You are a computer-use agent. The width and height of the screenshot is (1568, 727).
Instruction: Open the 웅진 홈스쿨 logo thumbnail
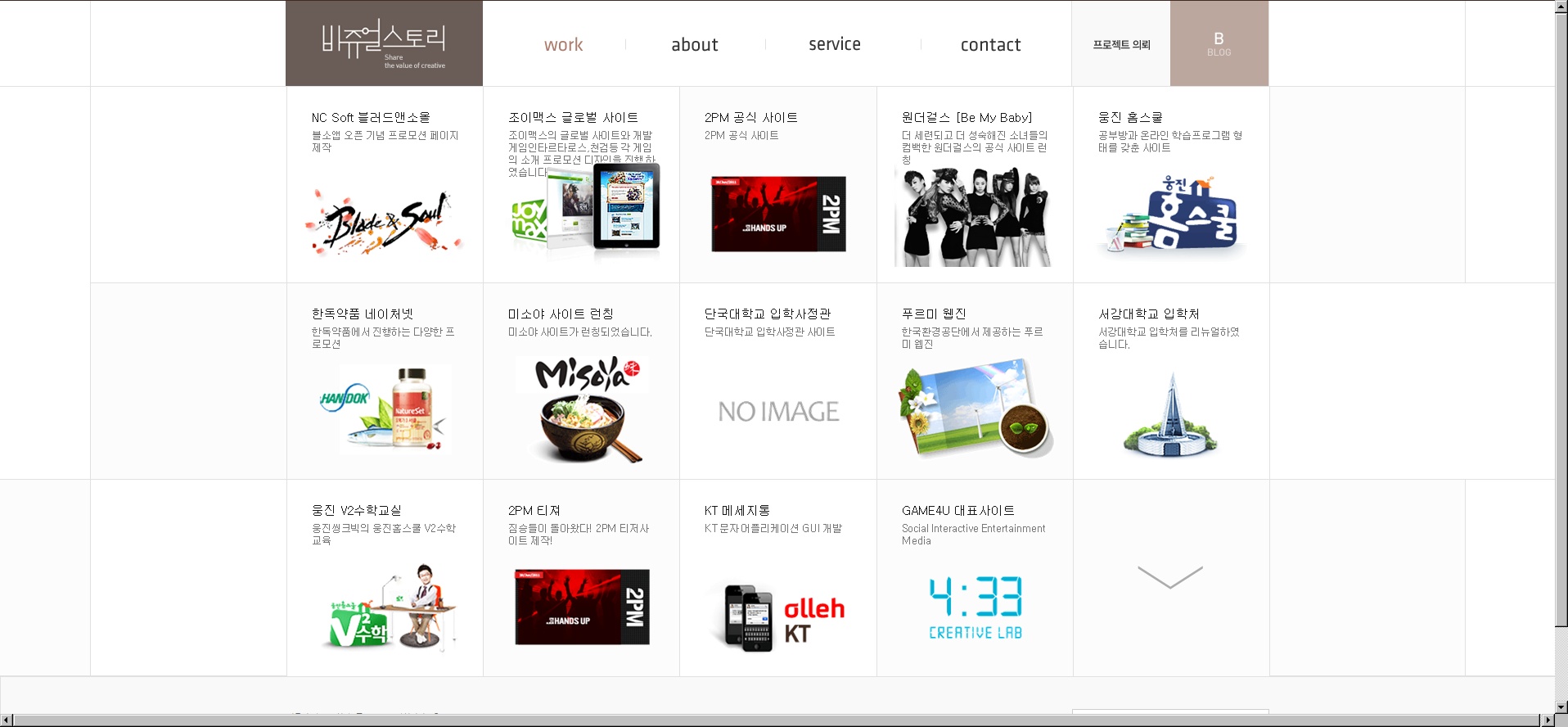1171,213
